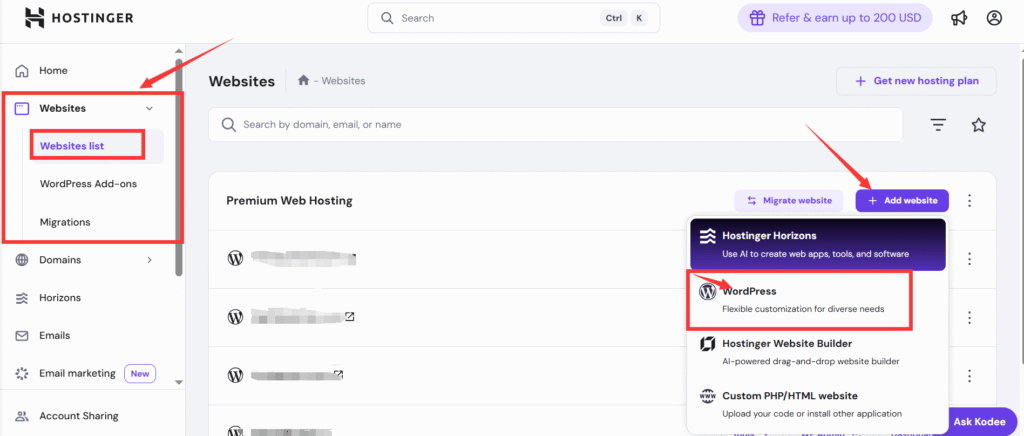1024x436 pixels.
Task: Open Add website dropdown button
Action: point(901,200)
